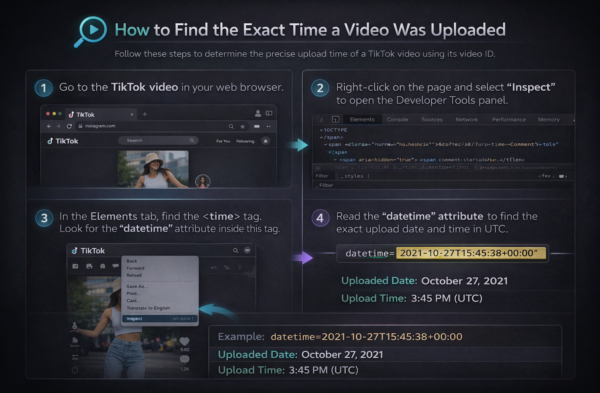Choose Reload in the context menu
This screenshot has width=600, height=393.
point(134,275)
